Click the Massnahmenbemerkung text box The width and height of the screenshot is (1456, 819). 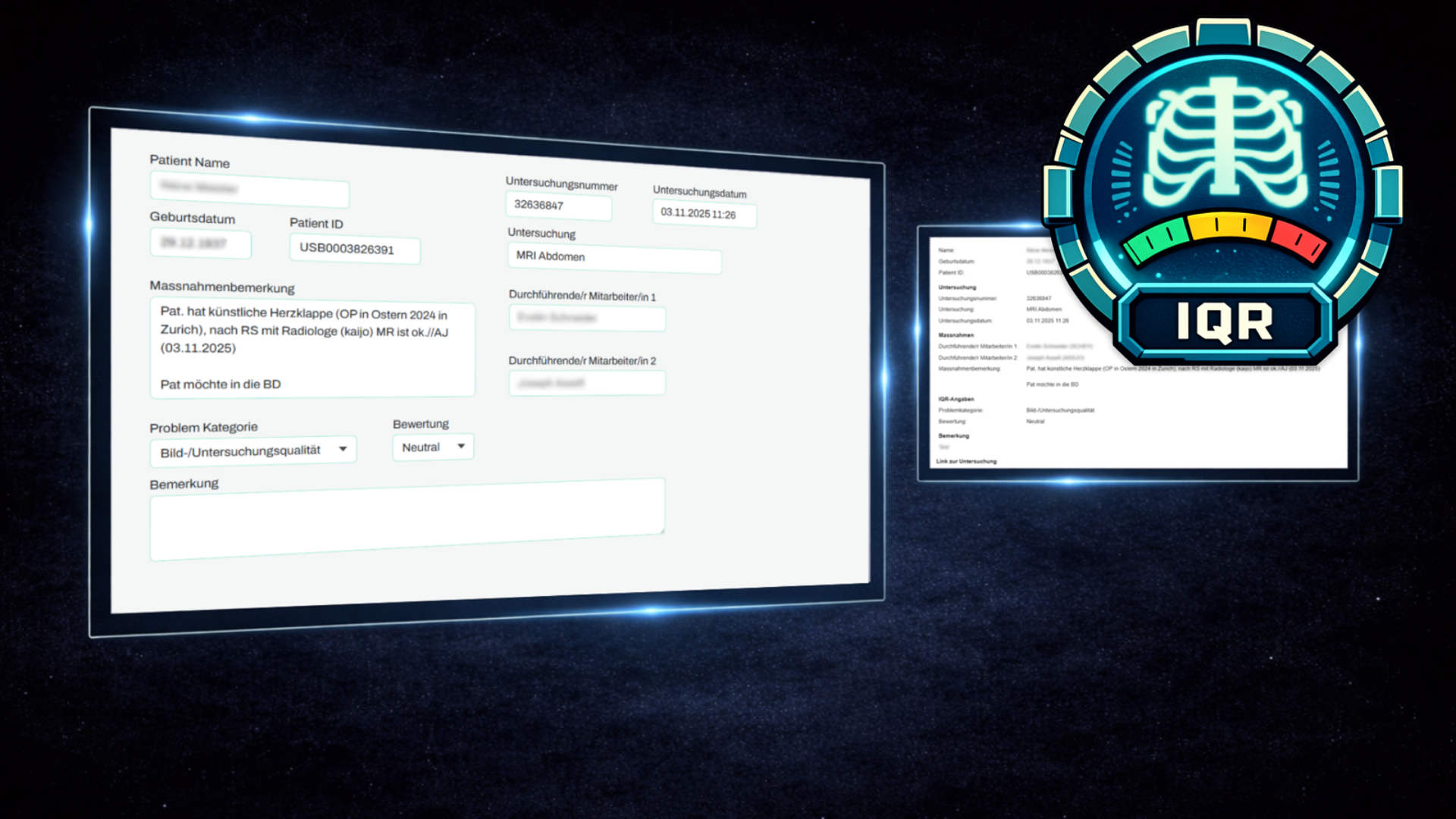[x=312, y=348]
